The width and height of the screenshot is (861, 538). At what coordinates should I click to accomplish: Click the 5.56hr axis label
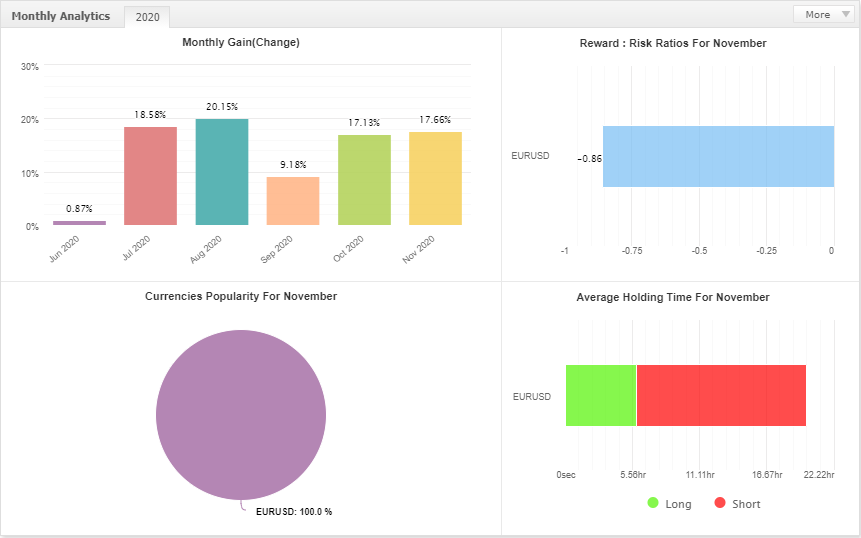point(633,474)
